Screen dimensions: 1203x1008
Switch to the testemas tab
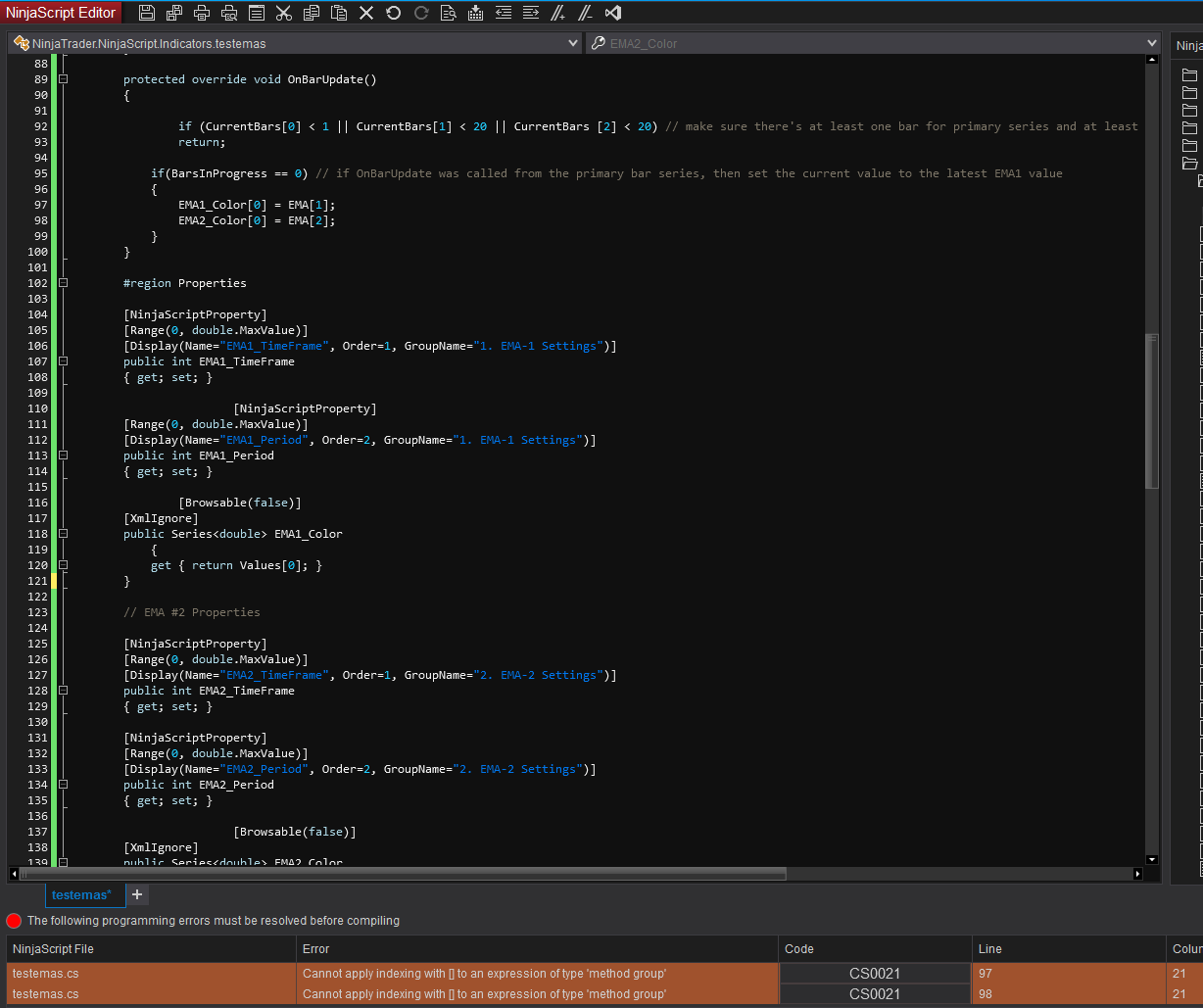click(x=81, y=894)
